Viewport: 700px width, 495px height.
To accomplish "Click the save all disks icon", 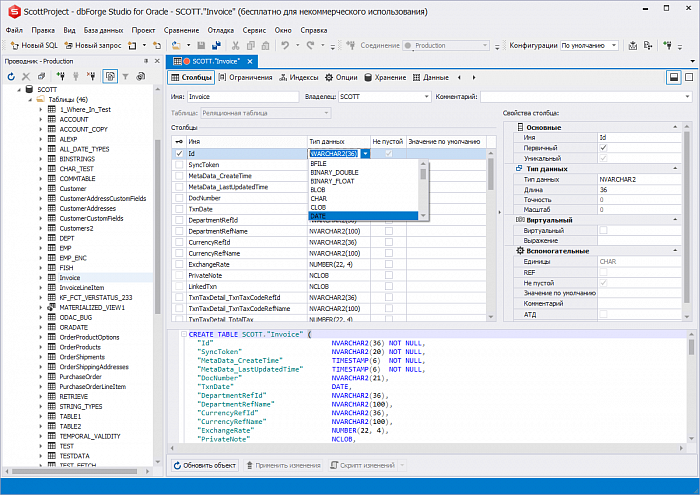I will point(216,46).
